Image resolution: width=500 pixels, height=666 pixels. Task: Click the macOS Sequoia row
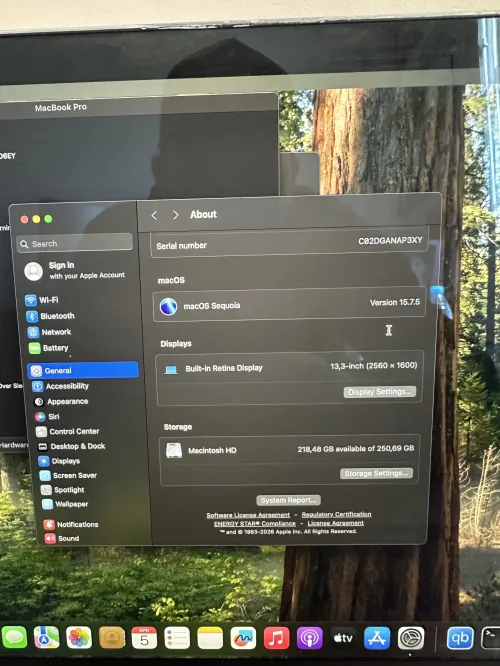coord(289,305)
